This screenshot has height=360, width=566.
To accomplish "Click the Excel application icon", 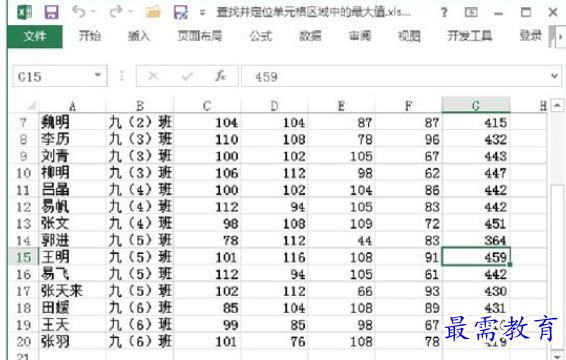I will (24, 12).
